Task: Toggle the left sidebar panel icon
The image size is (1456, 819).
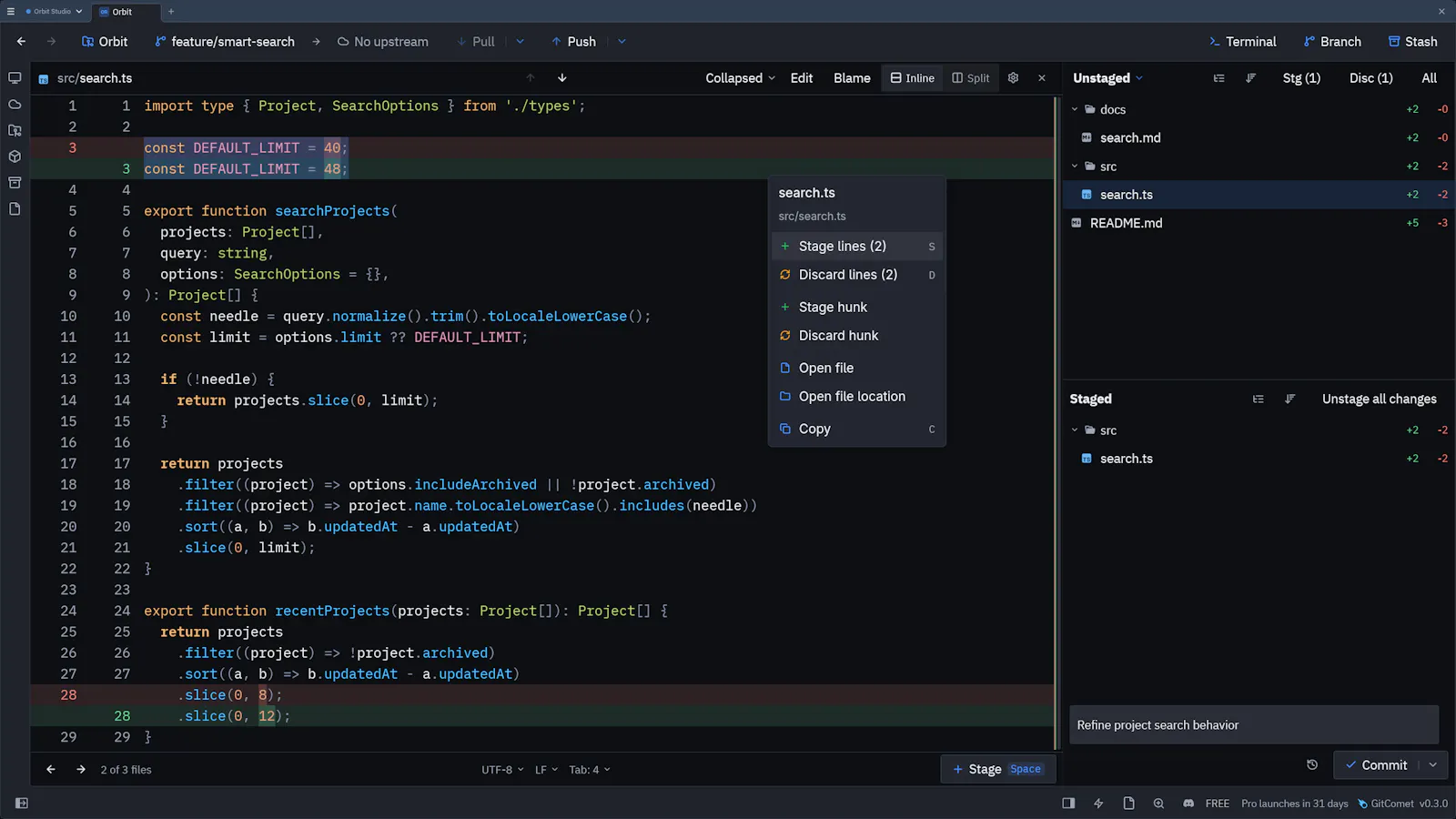Action: tap(22, 804)
